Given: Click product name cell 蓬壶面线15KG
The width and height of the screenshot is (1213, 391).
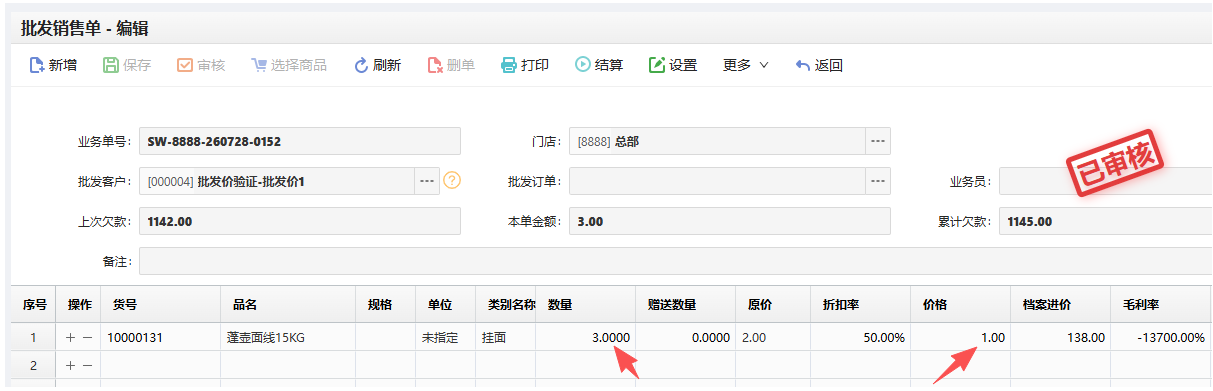Looking at the screenshot, I should coord(288,338).
